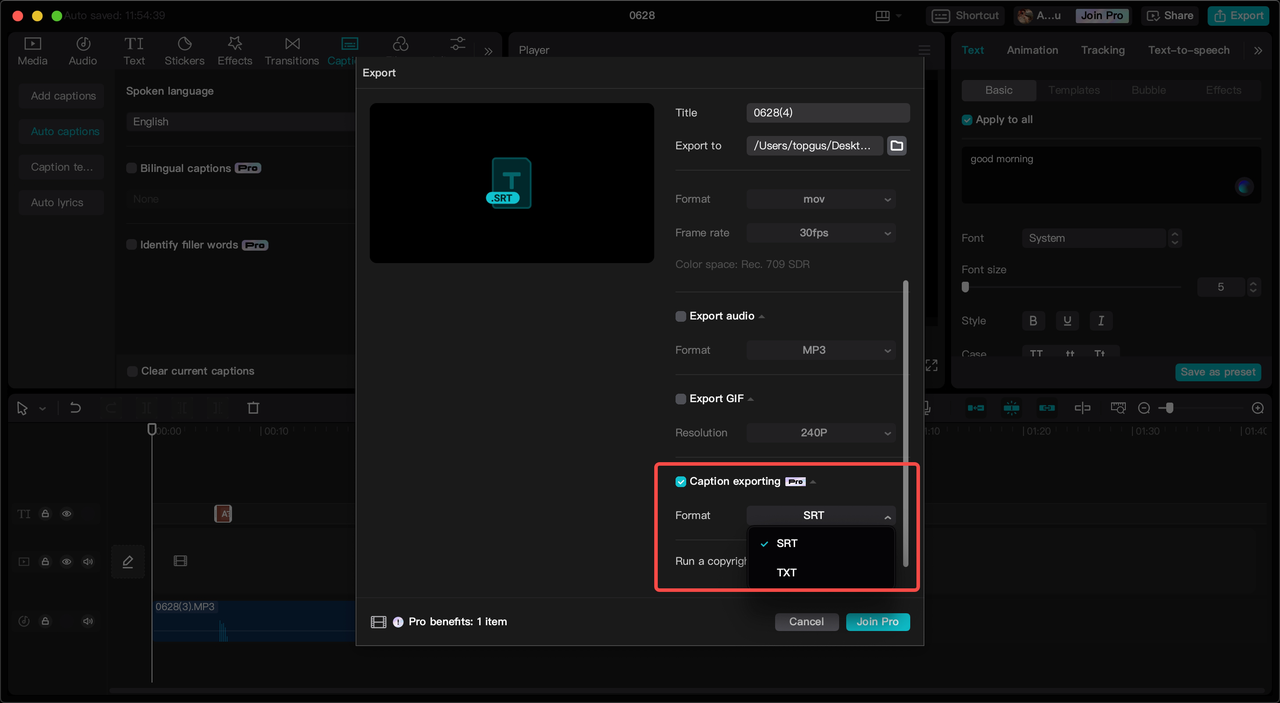
Task: Click Join Pro in the export dialog
Action: pos(878,622)
